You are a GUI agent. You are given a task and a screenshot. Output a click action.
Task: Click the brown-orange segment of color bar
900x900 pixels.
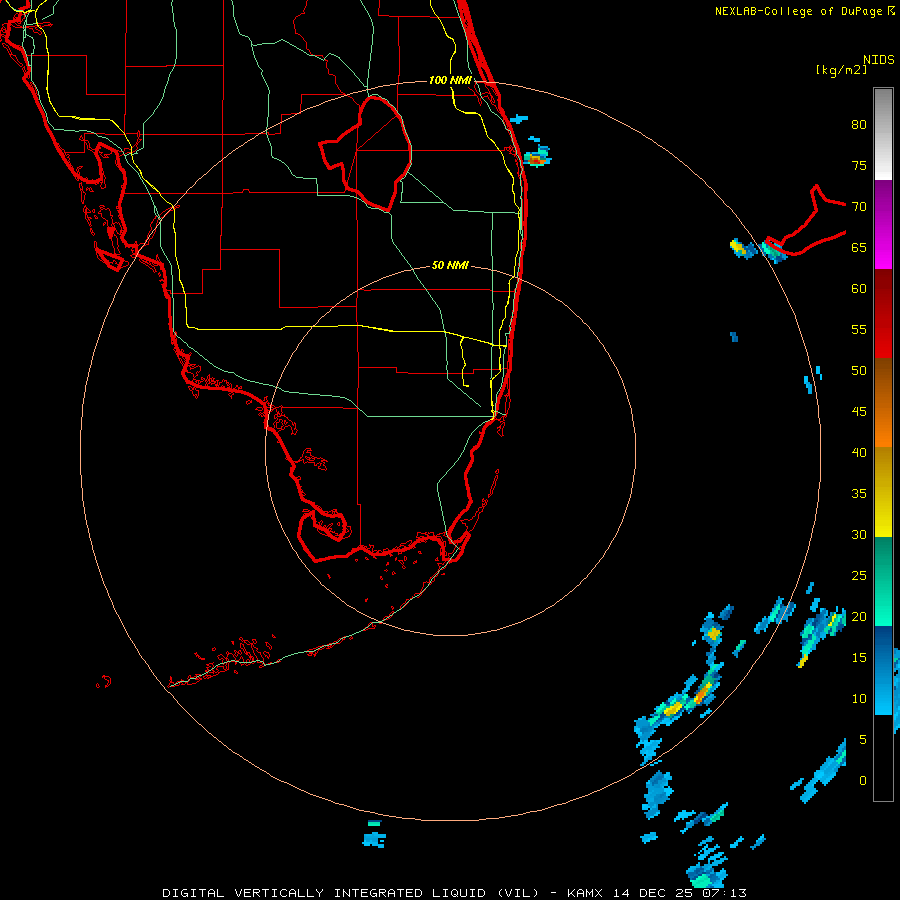pyautogui.click(x=883, y=402)
